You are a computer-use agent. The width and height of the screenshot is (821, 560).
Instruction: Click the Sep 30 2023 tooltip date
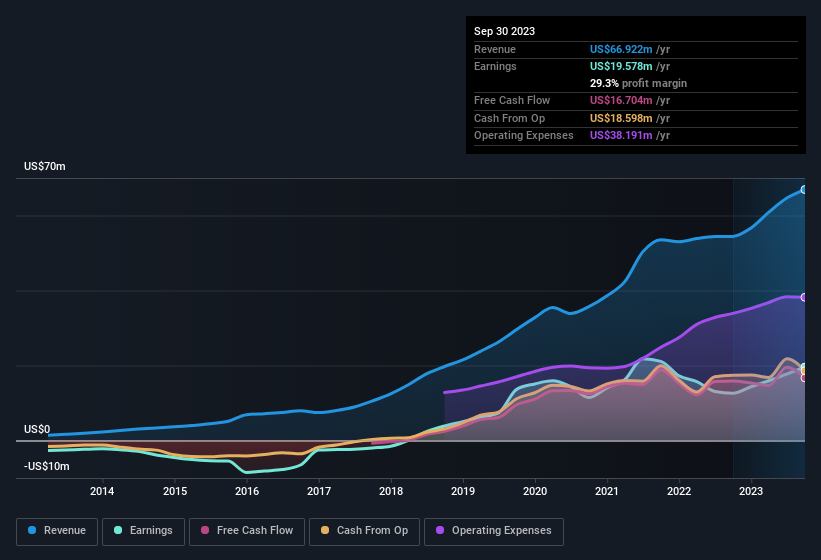(504, 31)
